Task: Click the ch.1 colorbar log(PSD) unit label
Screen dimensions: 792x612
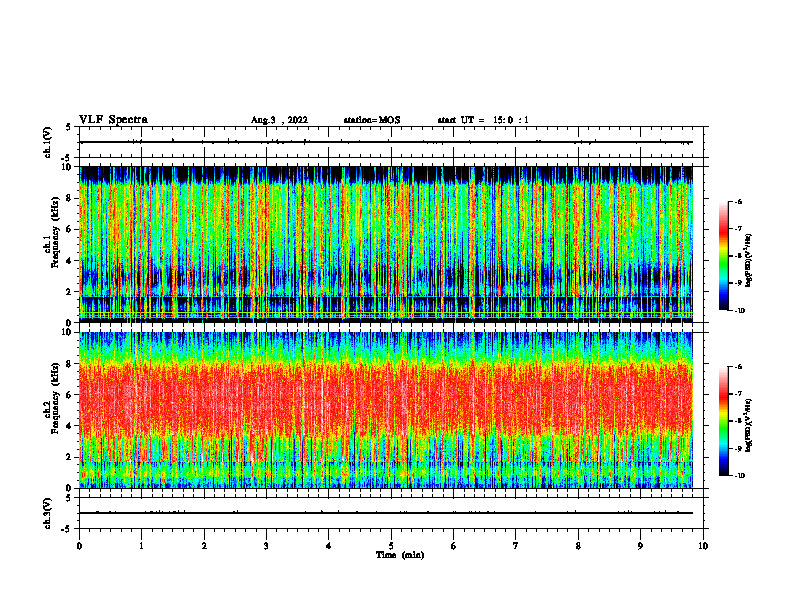Action: pyautogui.click(x=749, y=261)
